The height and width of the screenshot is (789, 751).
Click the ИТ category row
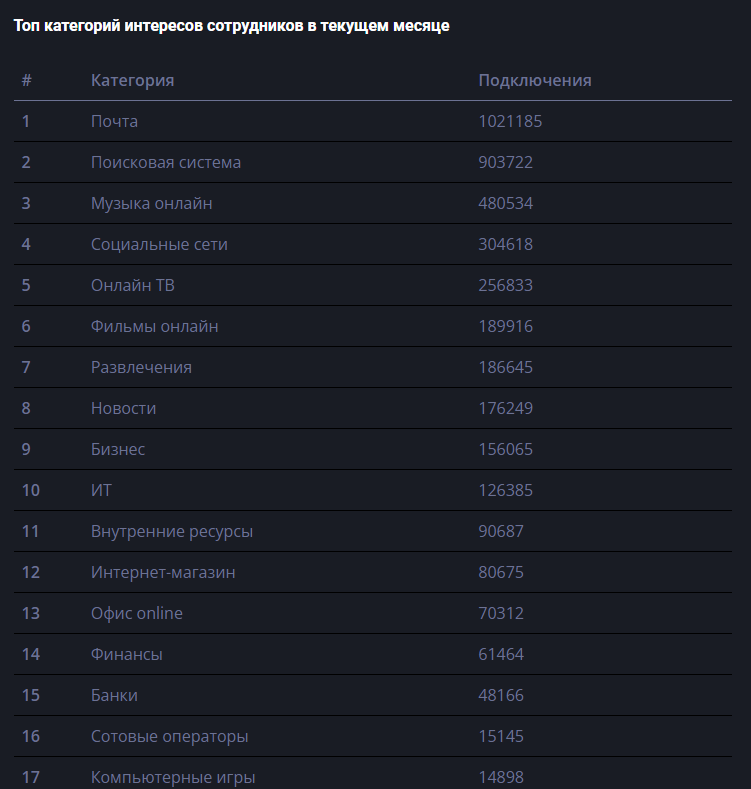pos(372,490)
